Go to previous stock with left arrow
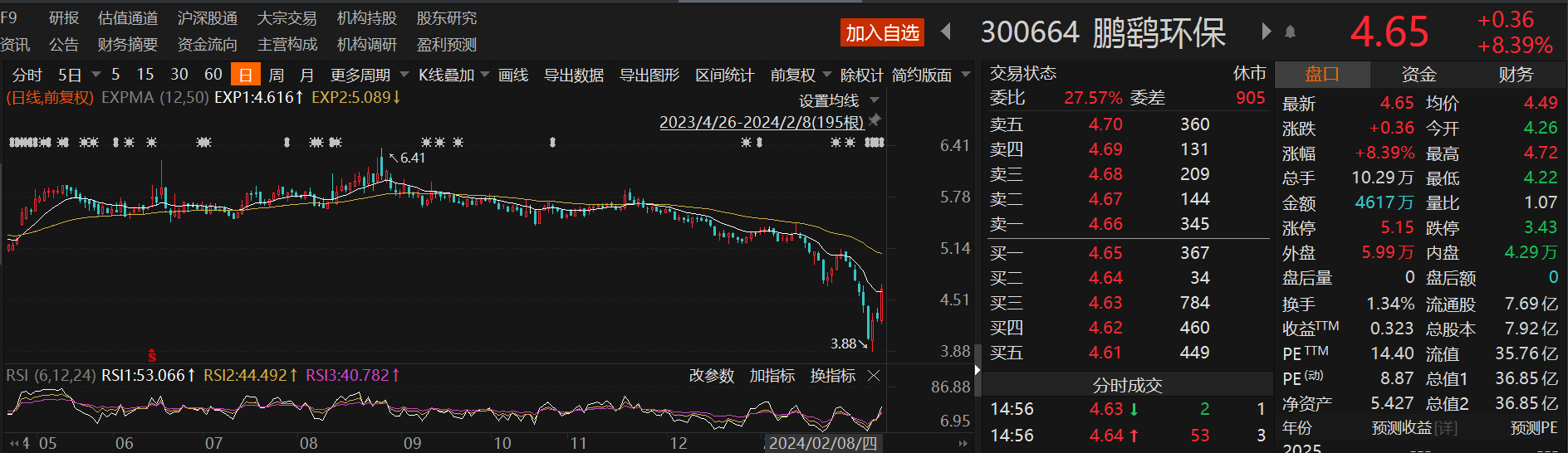 945,32
